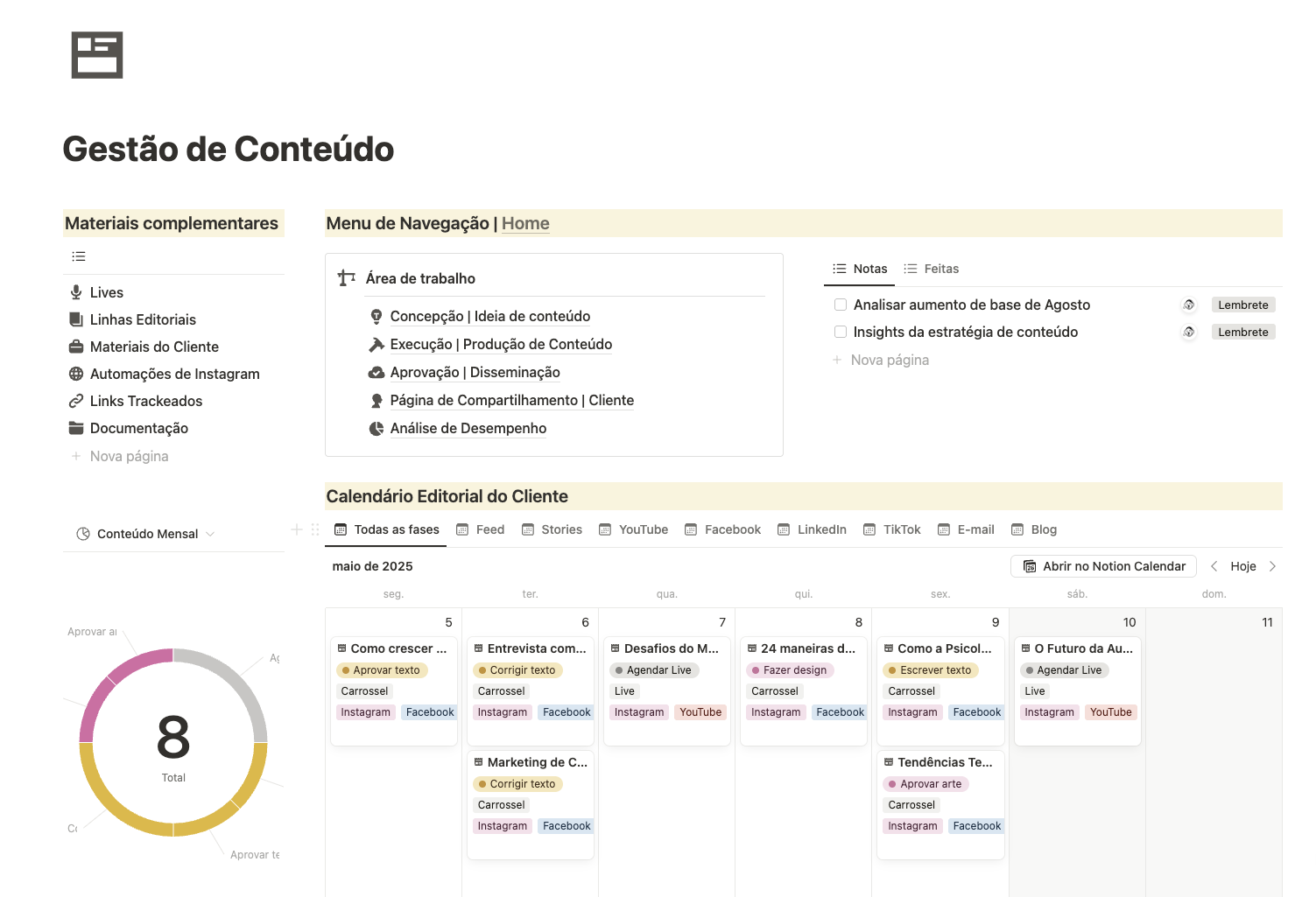1316x897 pixels.
Task: Click the lightbulb icon next to Concepção
Action: 377,317
